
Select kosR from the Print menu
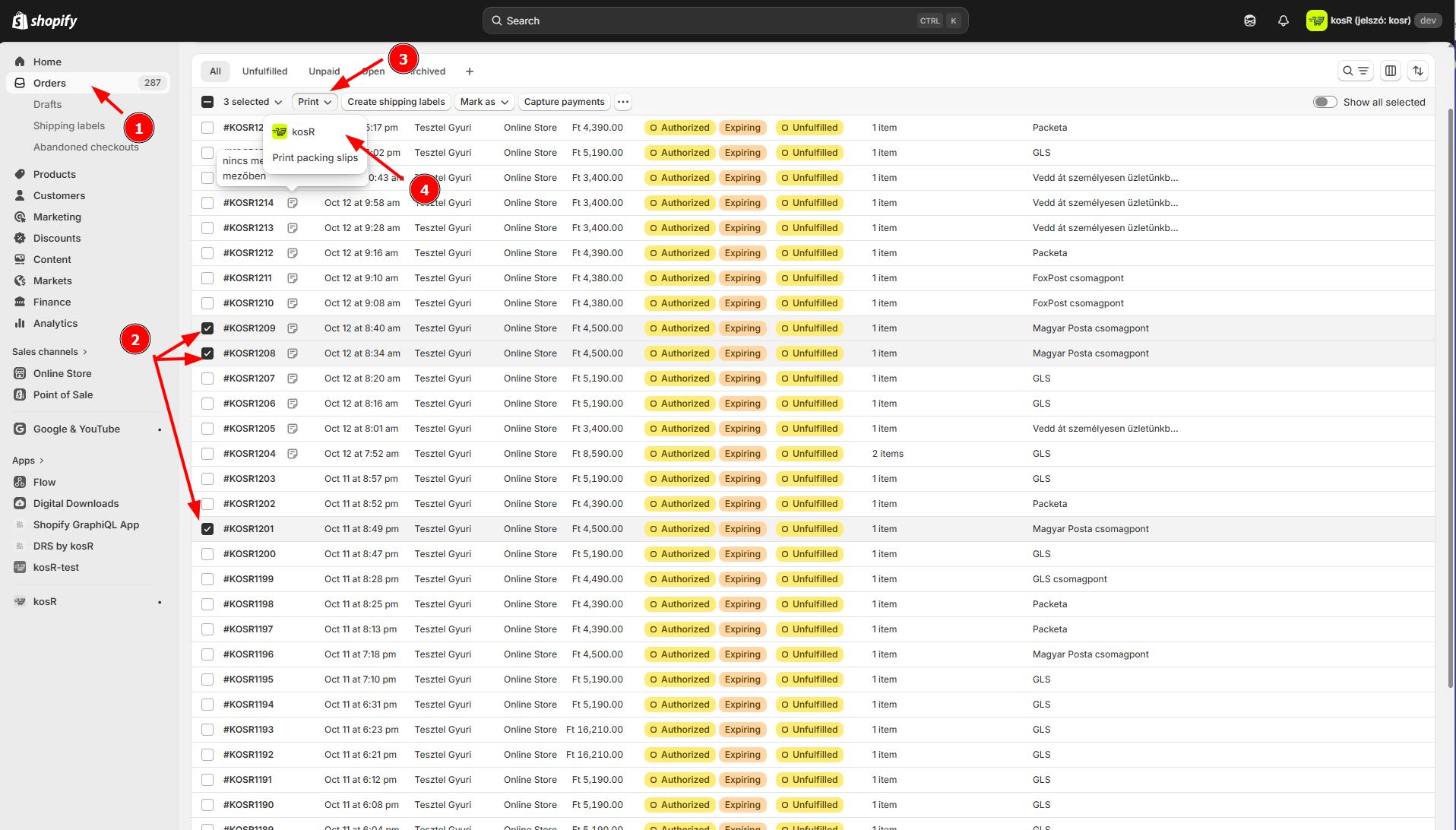click(x=303, y=132)
